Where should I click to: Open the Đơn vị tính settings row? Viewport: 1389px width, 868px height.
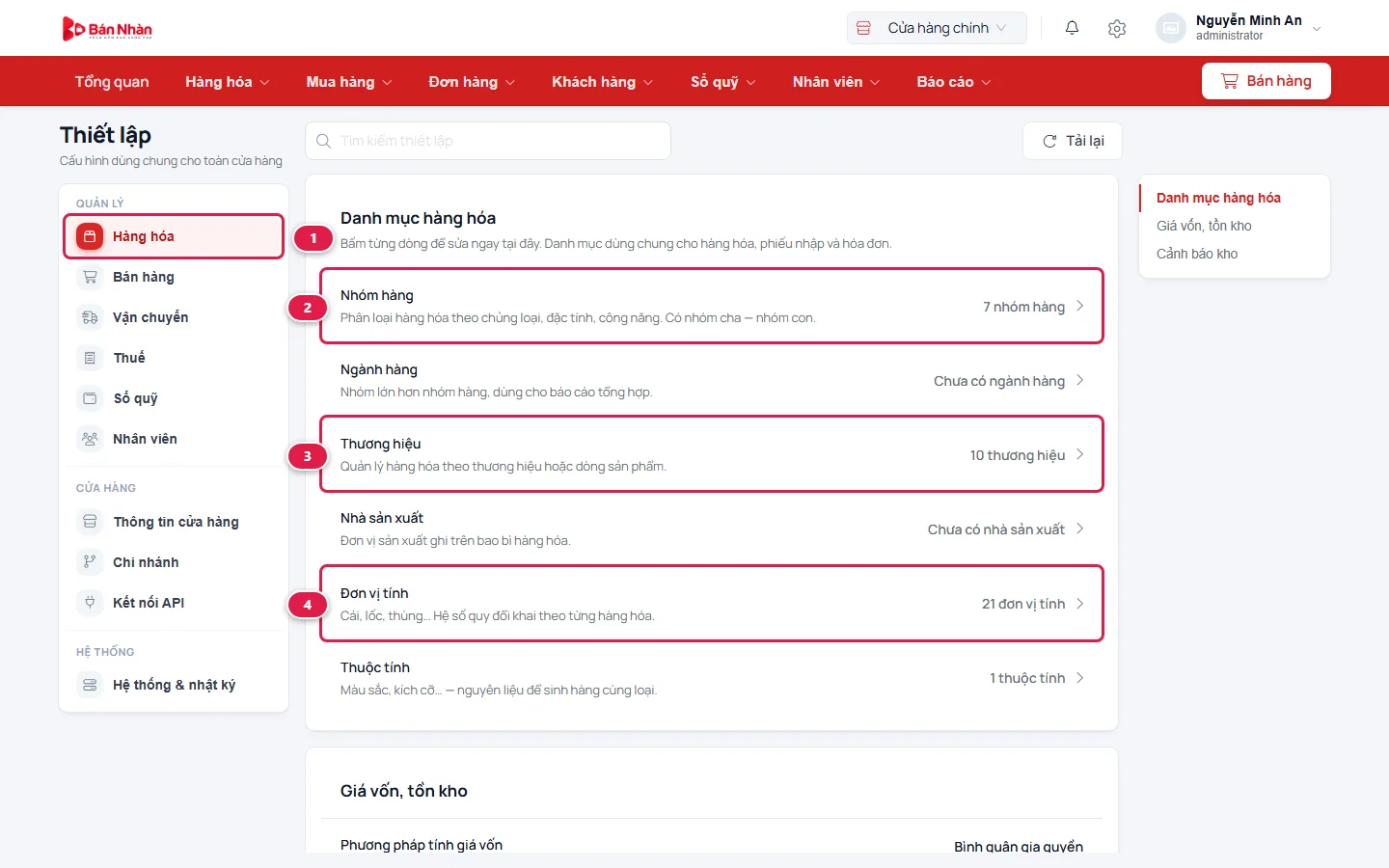pyautogui.click(x=712, y=604)
